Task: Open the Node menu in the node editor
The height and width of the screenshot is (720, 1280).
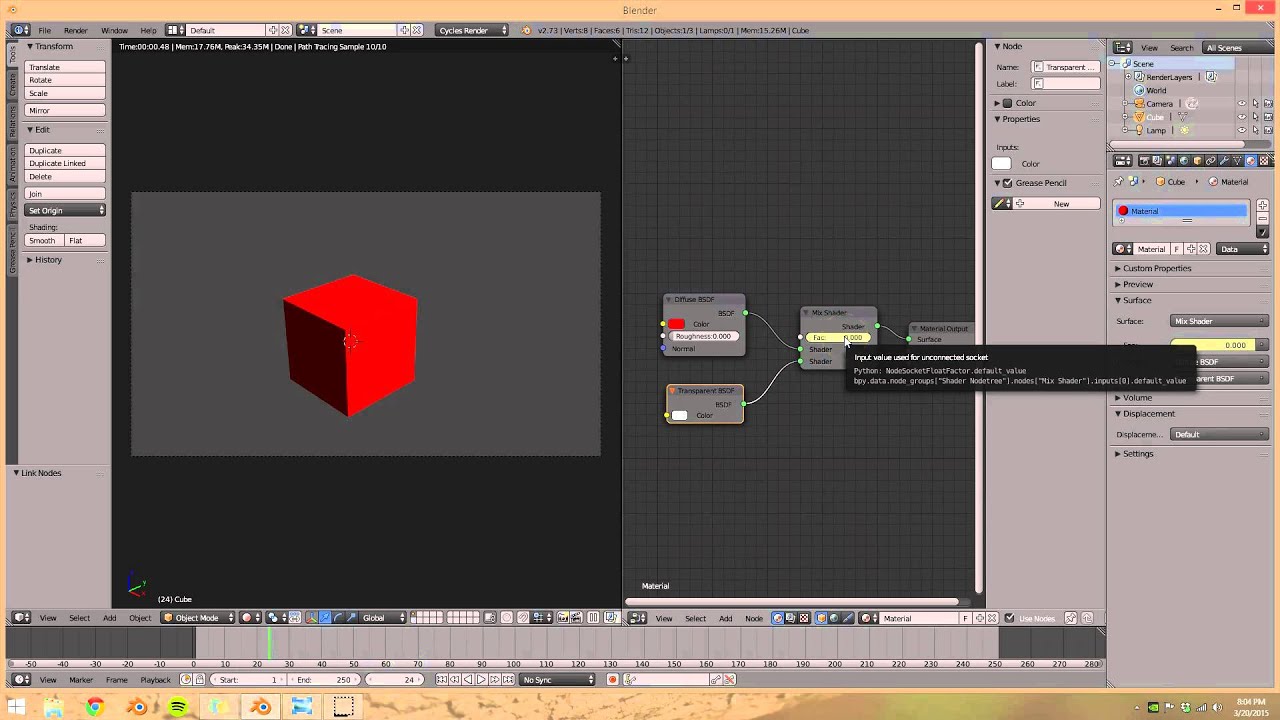Action: tap(753, 618)
